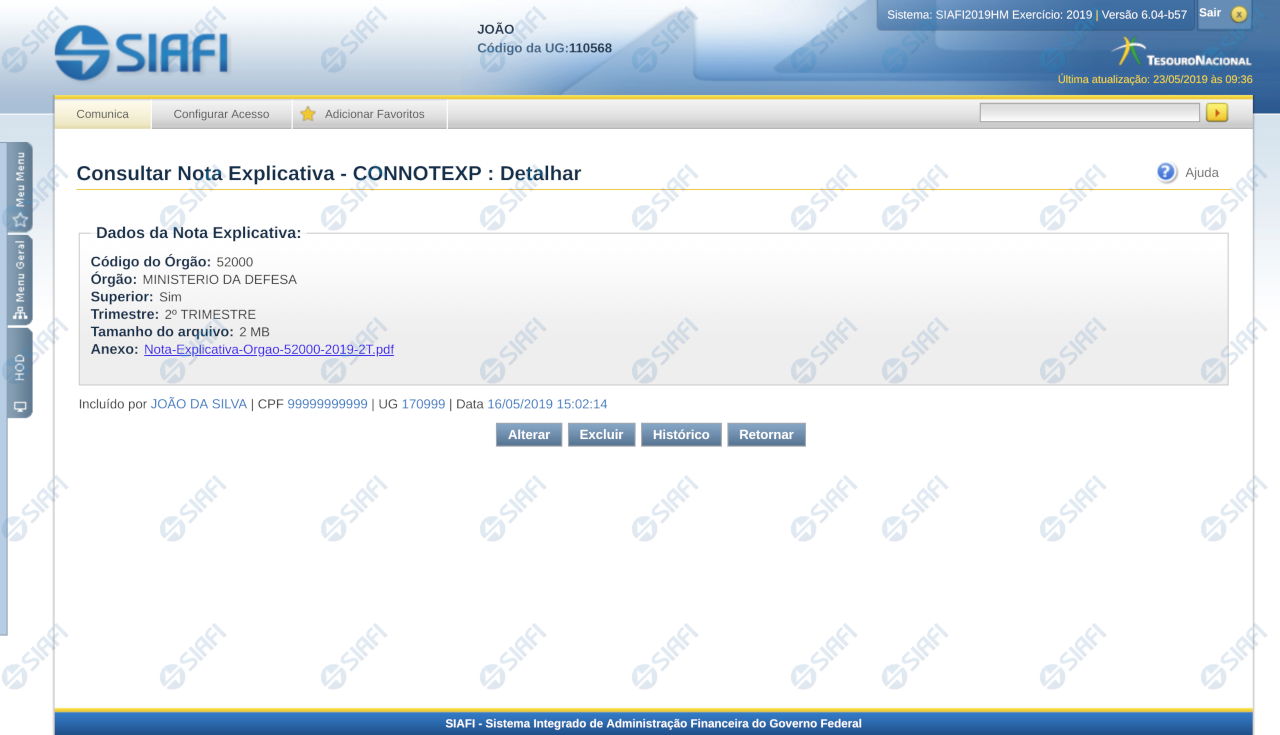Screen dimensions: 1280x735
Task: Click the blue Ajuda question mark icon
Action: pos(1166,172)
